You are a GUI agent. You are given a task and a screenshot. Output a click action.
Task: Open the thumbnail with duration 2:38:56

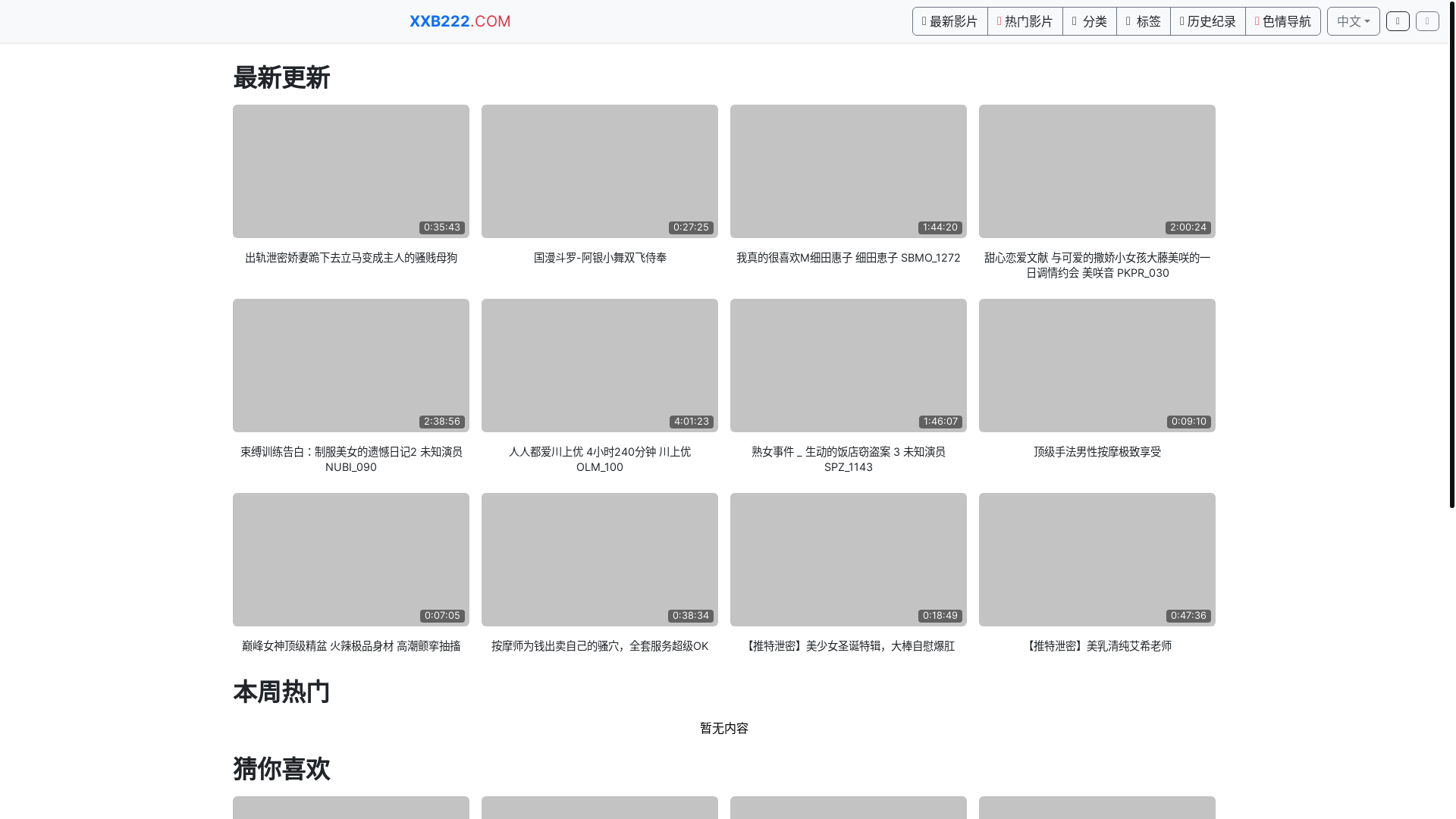(351, 366)
